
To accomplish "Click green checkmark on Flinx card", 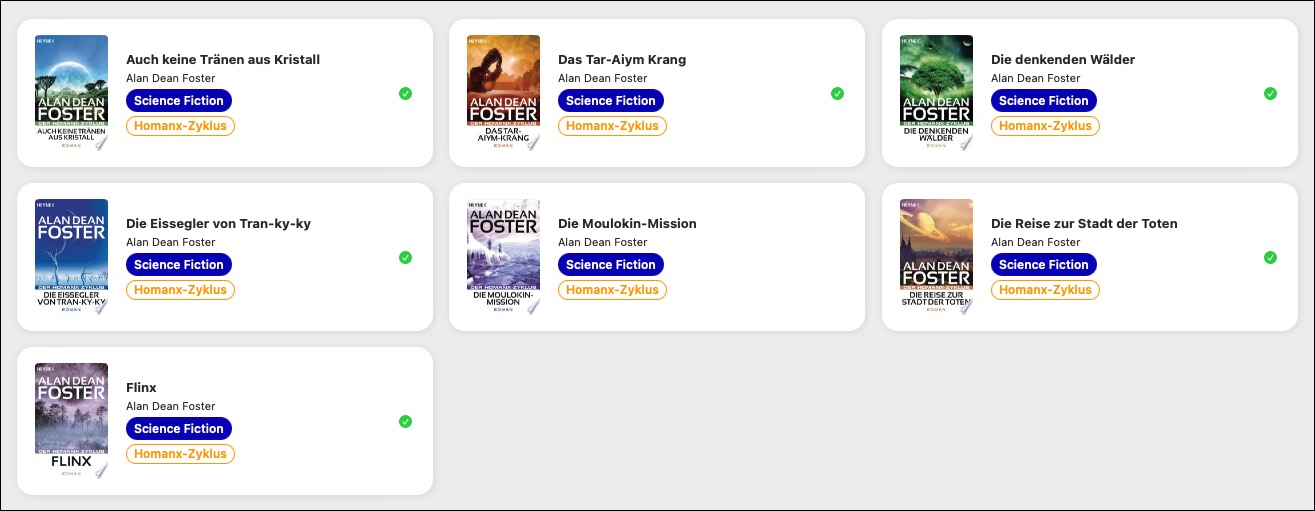I will click(405, 421).
